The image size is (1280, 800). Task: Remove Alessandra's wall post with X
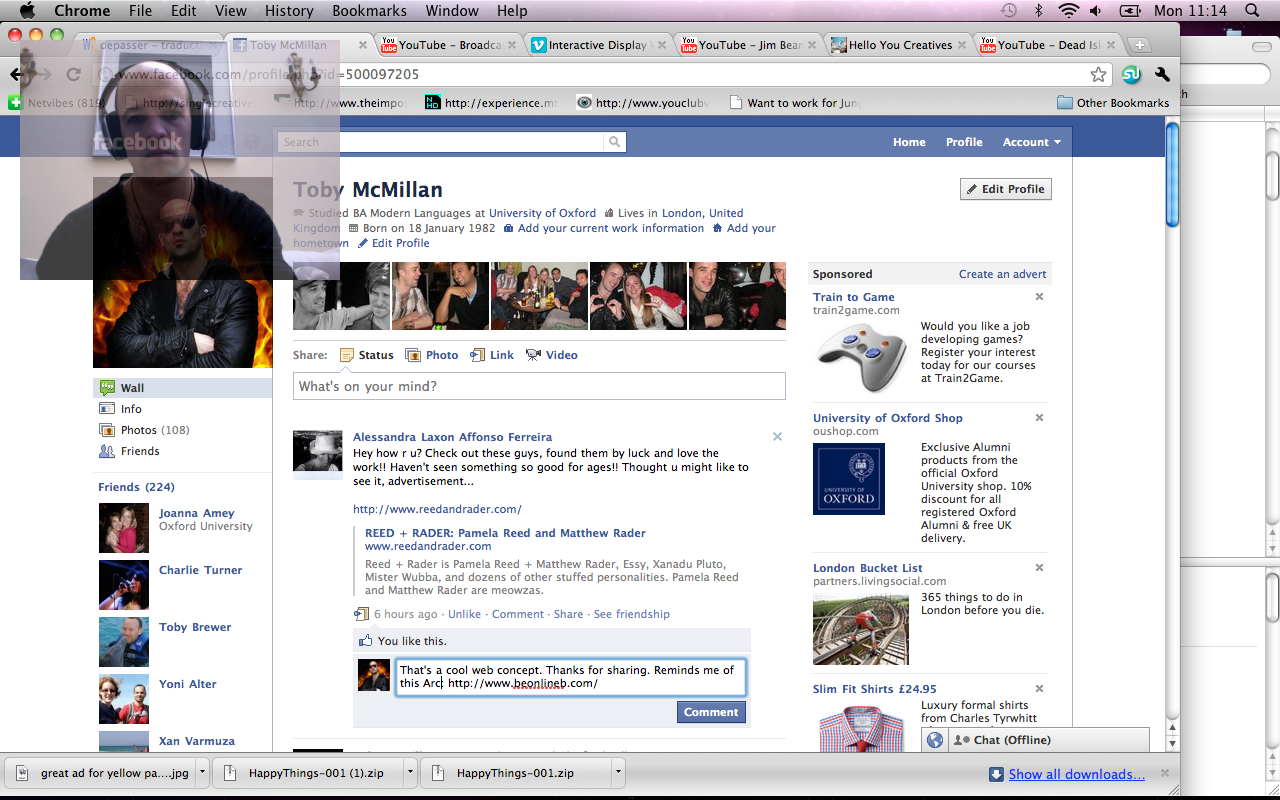pos(777,437)
